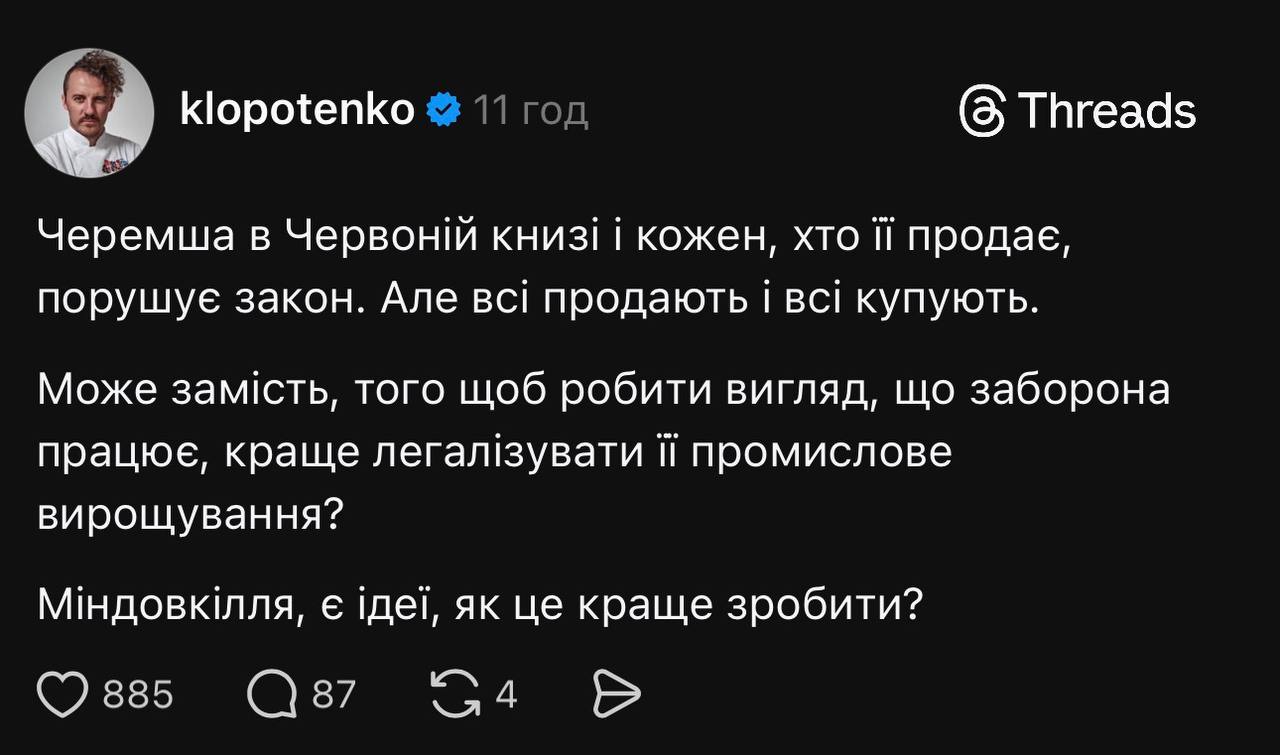Repost using the circular arrows icon
Screen dimensions: 1280x755
click(454, 692)
